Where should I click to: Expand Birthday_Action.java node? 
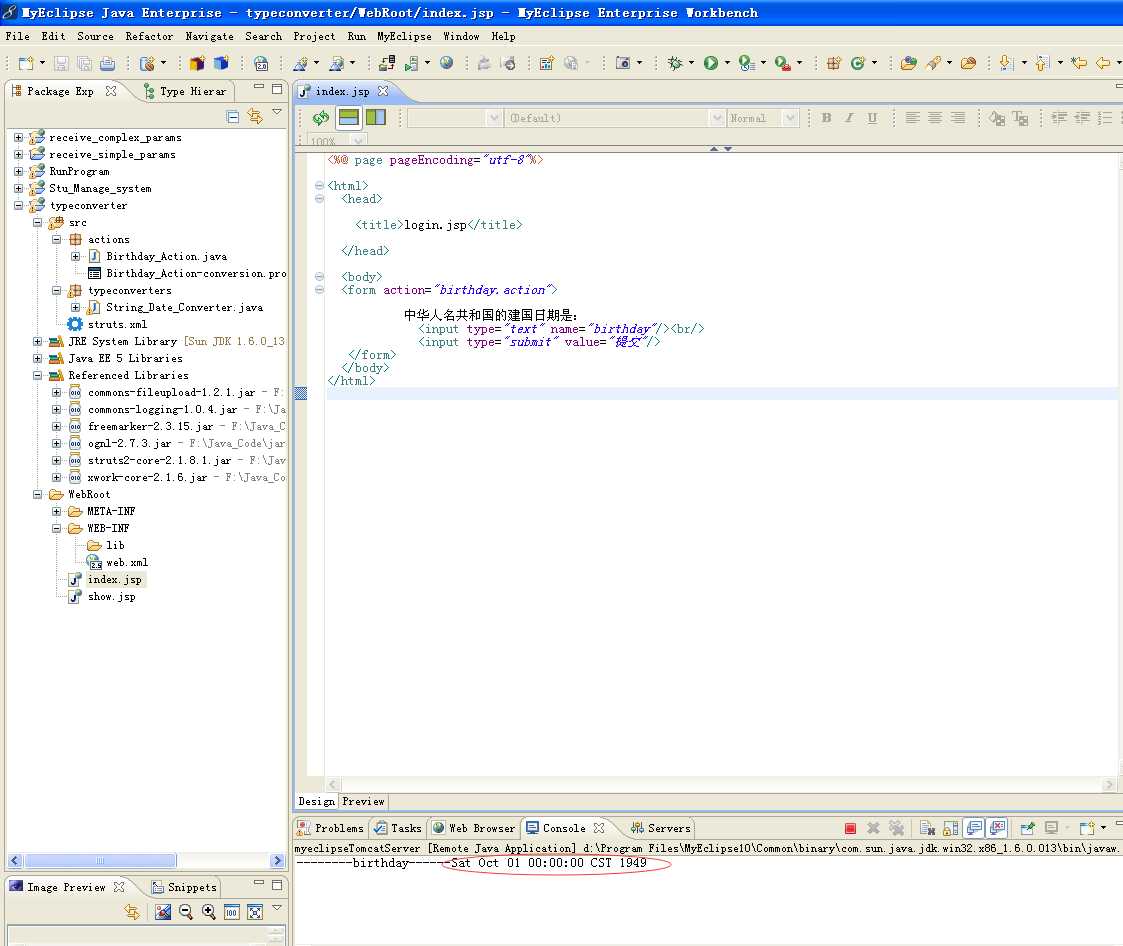coord(75,256)
